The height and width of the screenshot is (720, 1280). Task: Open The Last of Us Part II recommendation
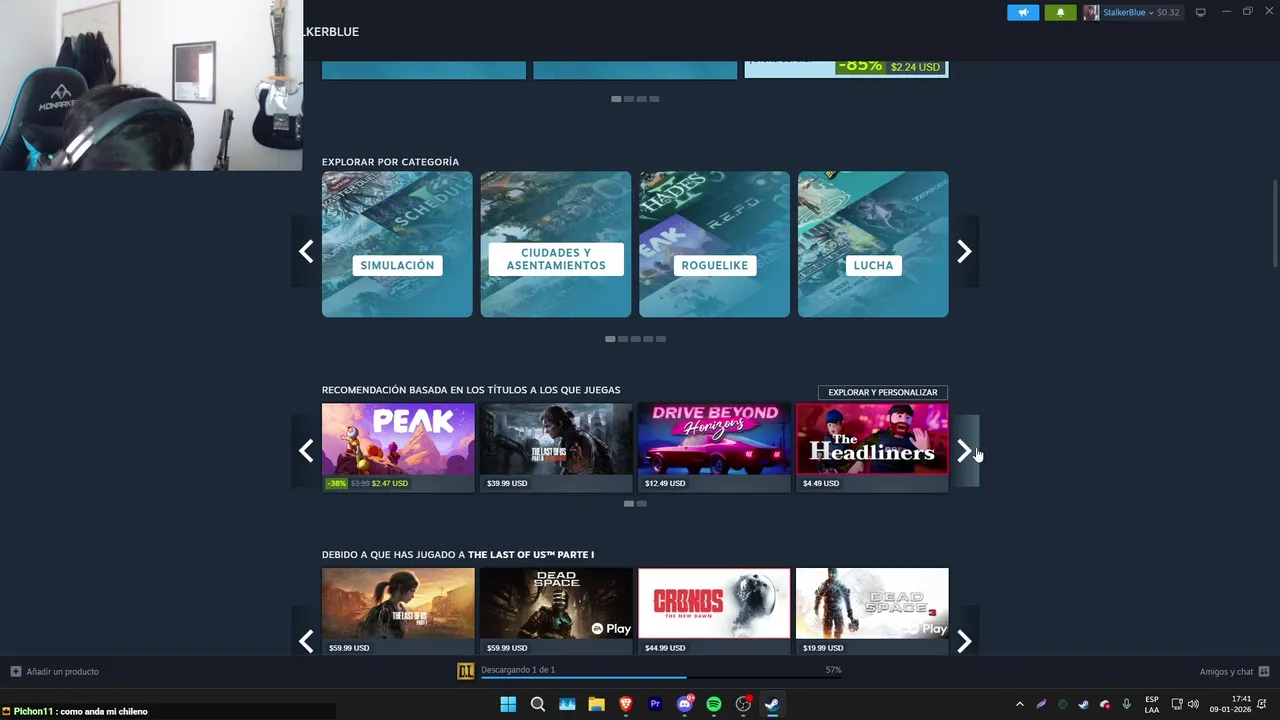[x=556, y=447]
